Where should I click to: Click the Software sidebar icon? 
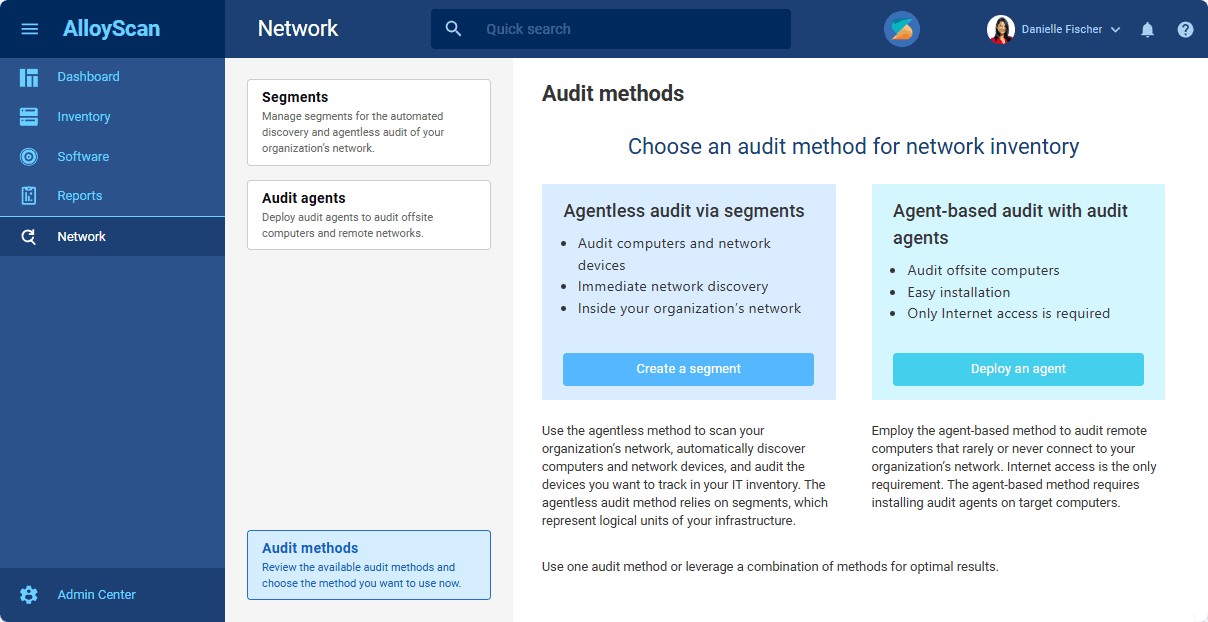coord(29,157)
